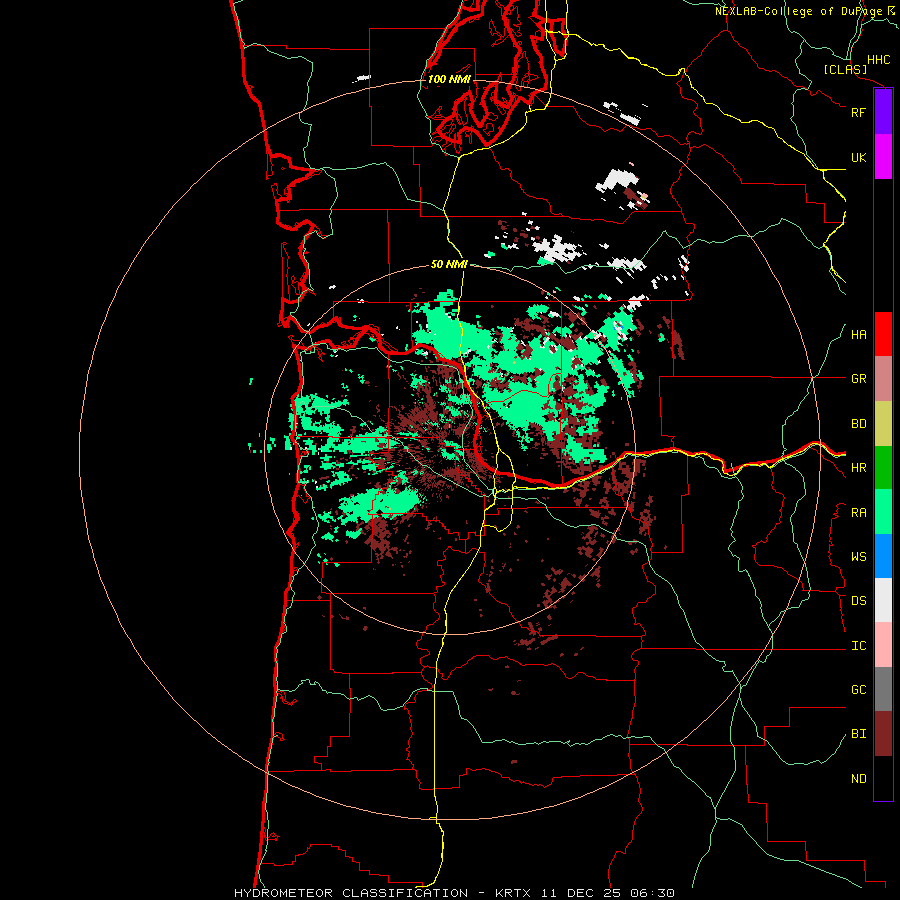Click the HA red legend swatch
The image size is (900, 900).
click(883, 334)
